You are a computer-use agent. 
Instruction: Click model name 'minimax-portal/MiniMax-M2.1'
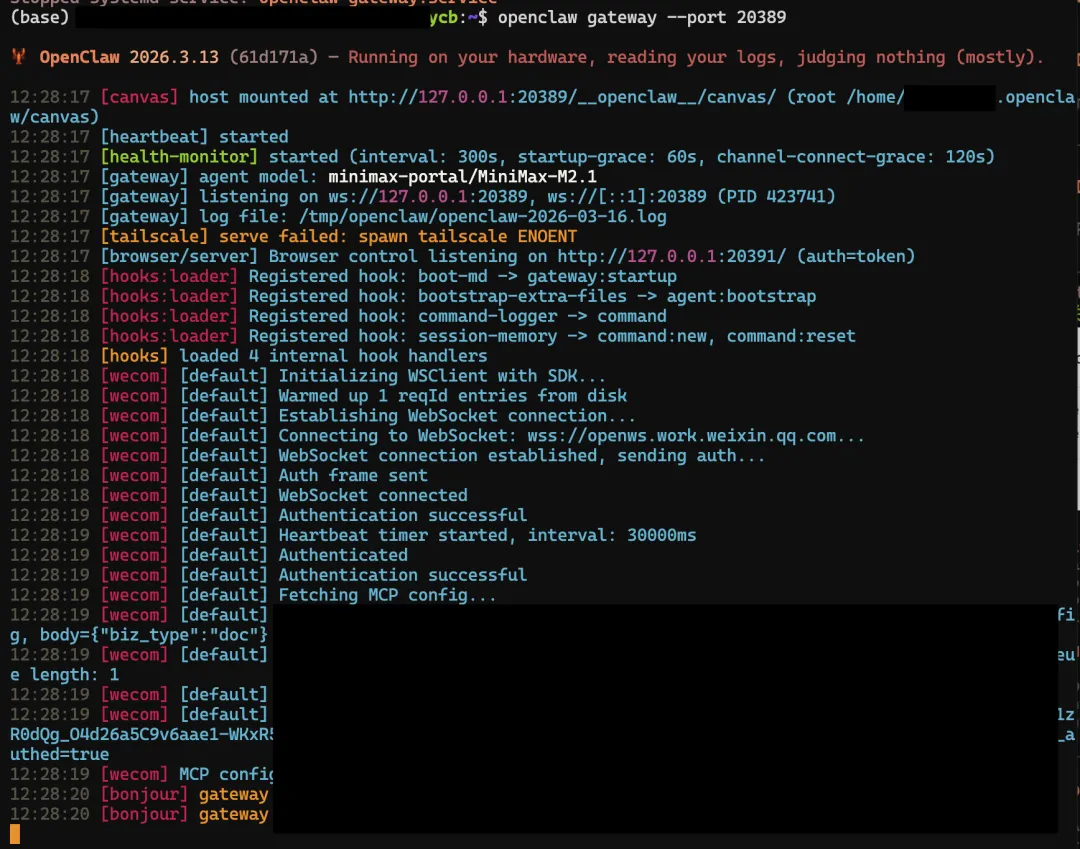462,177
